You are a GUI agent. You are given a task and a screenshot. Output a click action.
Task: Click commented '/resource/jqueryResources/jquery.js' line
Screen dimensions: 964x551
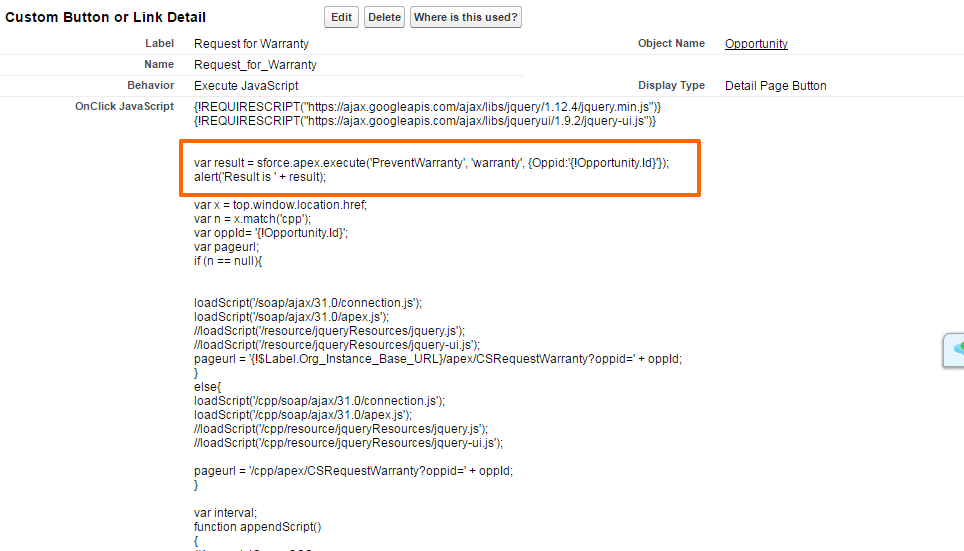(x=330, y=331)
